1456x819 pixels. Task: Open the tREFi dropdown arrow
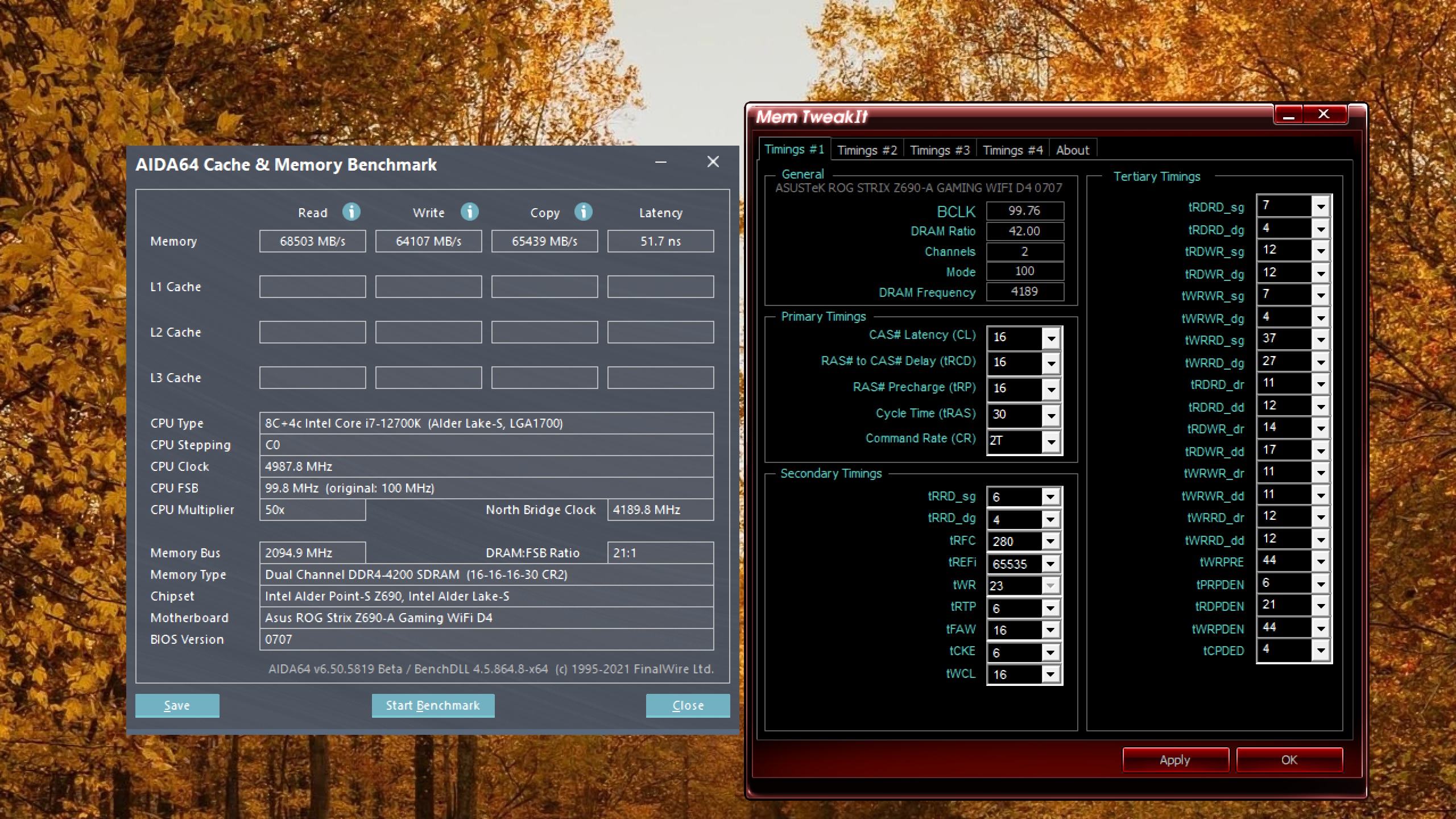(x=1050, y=564)
